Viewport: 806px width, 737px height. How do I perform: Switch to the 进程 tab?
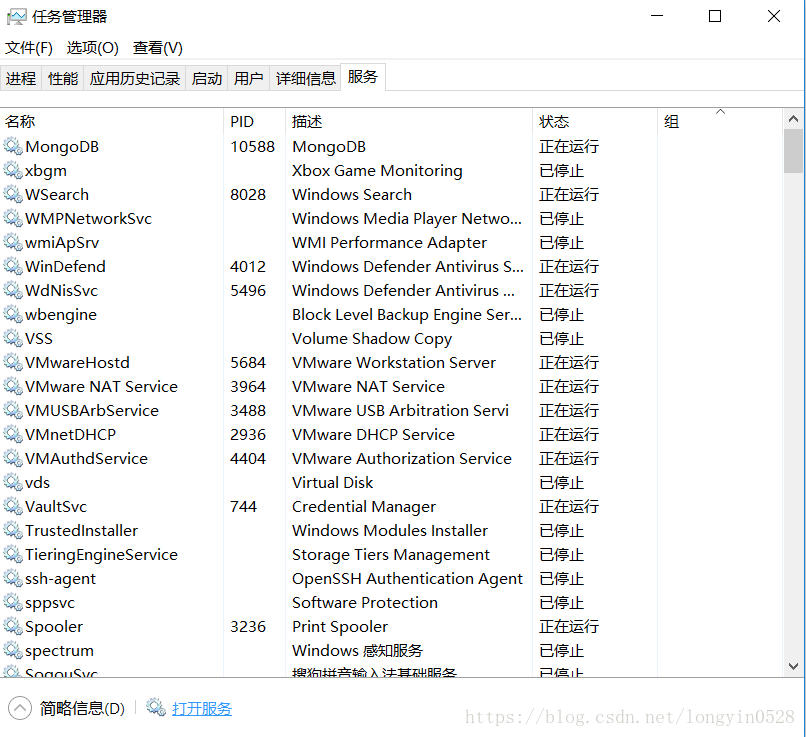click(21, 78)
